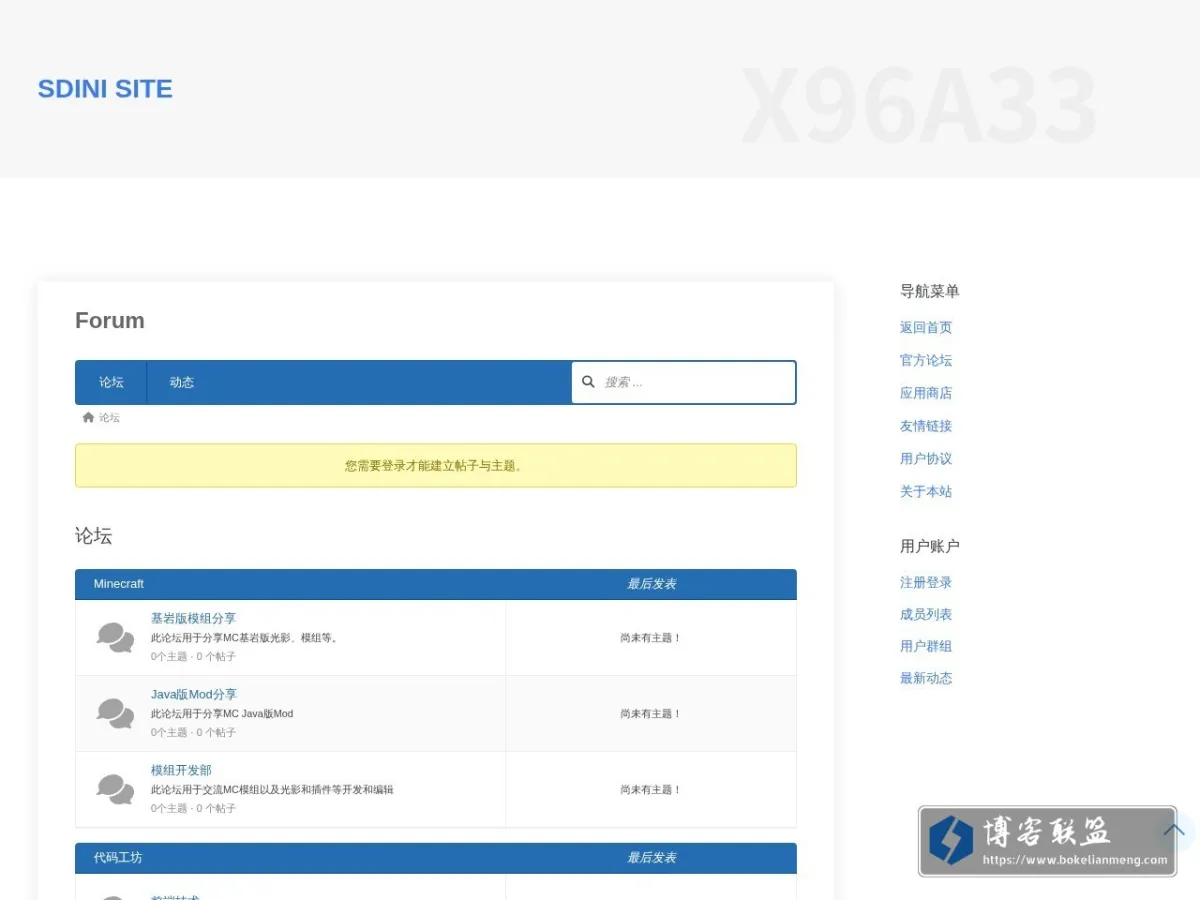Click the home icon in breadcrumb
Screen dimensions: 1200x900
(x=88, y=417)
